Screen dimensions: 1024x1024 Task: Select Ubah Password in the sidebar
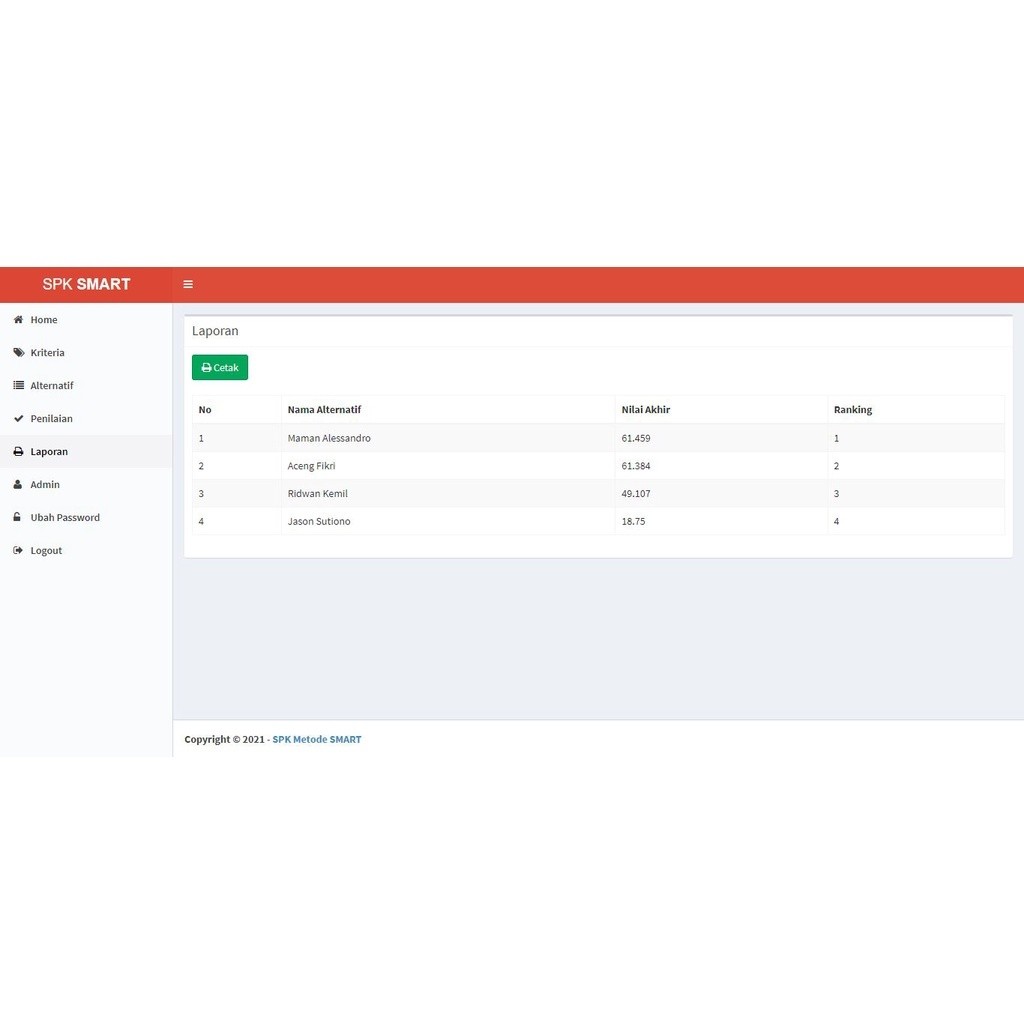pos(86,517)
